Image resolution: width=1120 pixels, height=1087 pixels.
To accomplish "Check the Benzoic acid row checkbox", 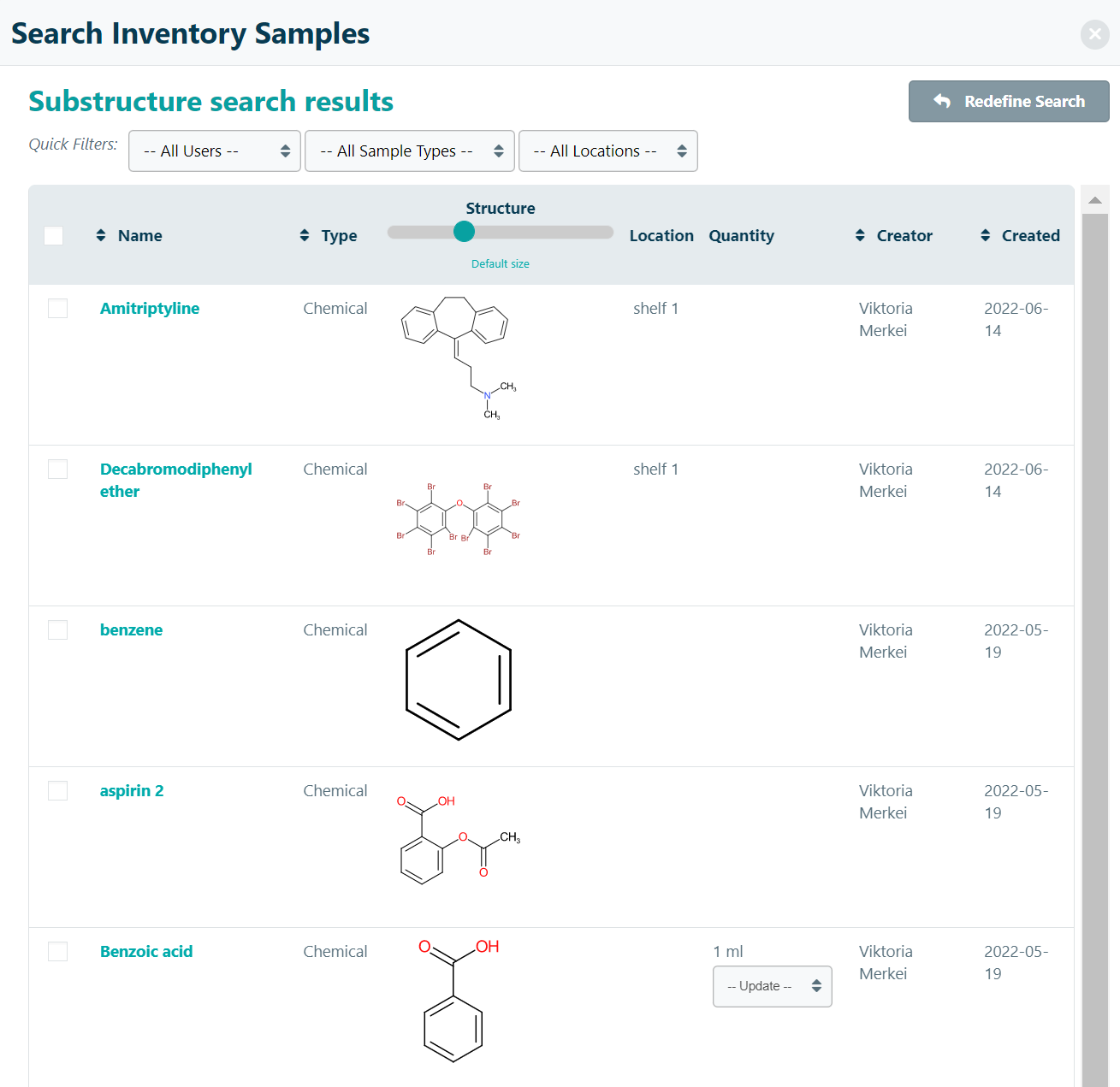I will click(57, 952).
